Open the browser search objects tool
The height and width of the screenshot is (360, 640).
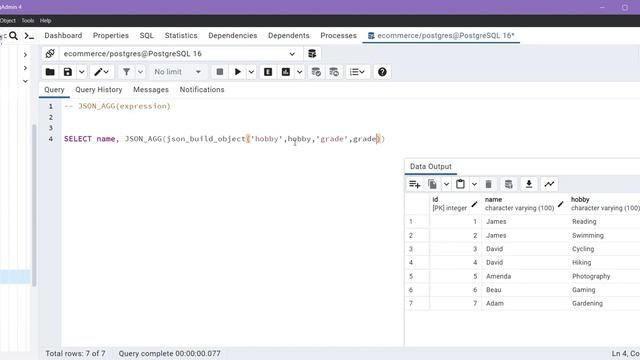(13, 36)
